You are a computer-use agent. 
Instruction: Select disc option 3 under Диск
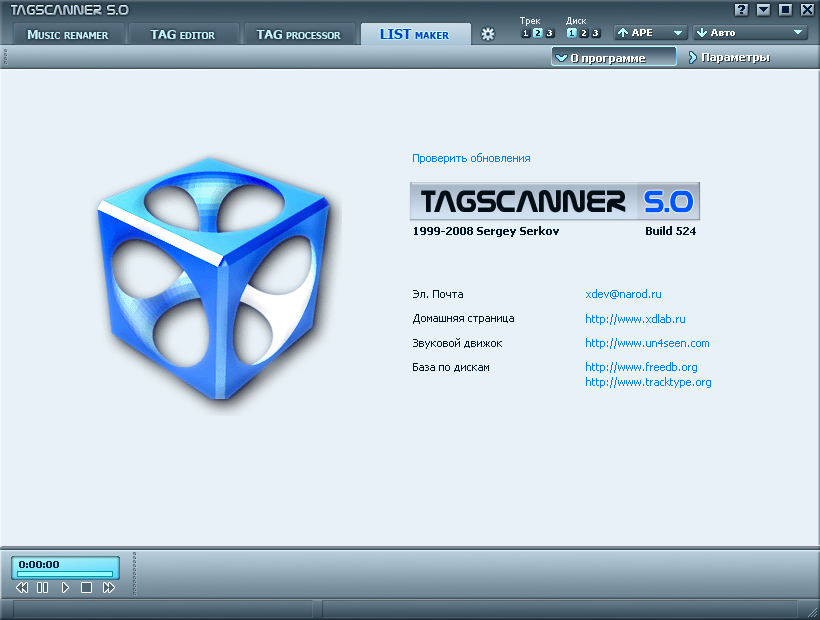pyautogui.click(x=595, y=33)
